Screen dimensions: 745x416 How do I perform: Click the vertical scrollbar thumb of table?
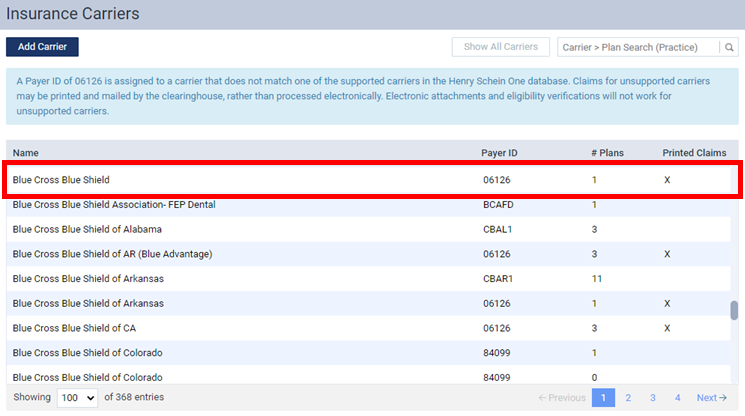(x=734, y=311)
